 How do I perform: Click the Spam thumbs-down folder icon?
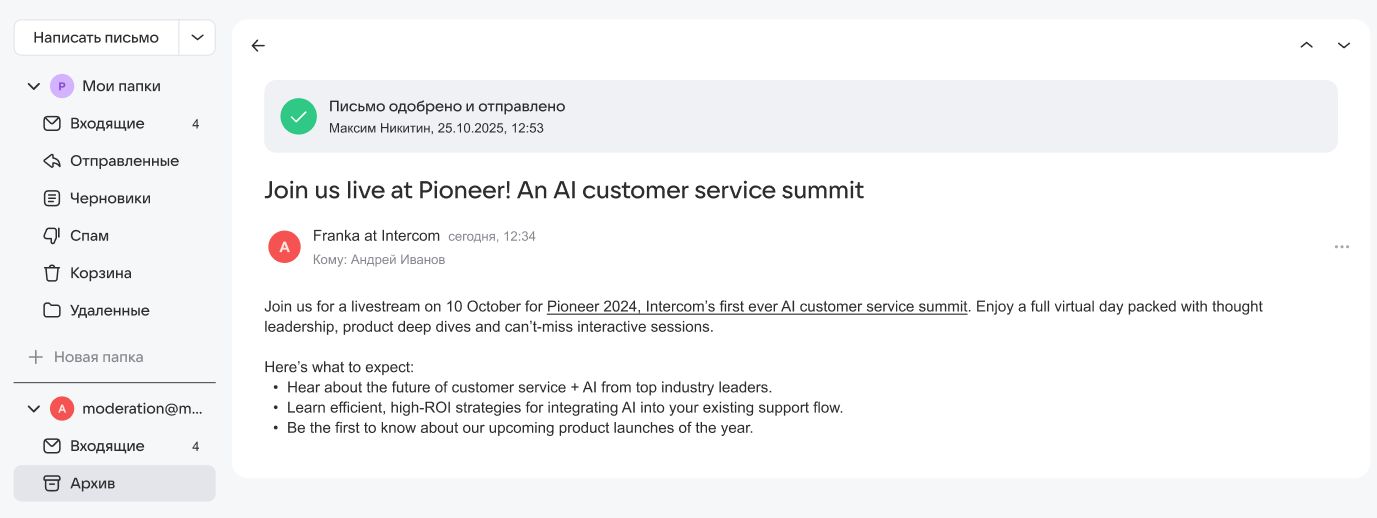pos(52,236)
